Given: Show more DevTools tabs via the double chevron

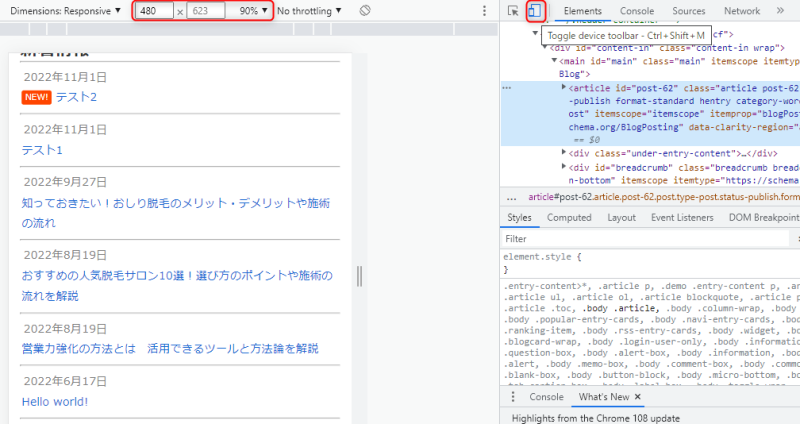Looking at the screenshot, I should [780, 11].
